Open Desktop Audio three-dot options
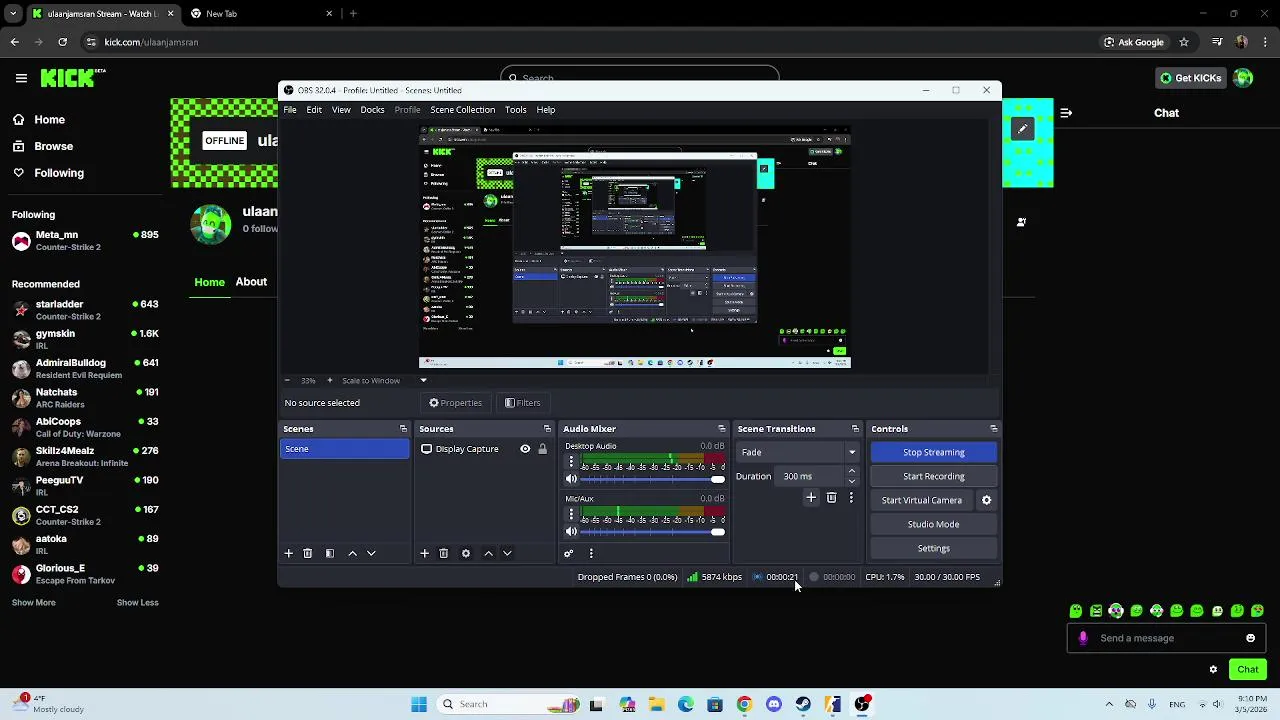Viewport: 1280px width, 720px height. coord(571,462)
